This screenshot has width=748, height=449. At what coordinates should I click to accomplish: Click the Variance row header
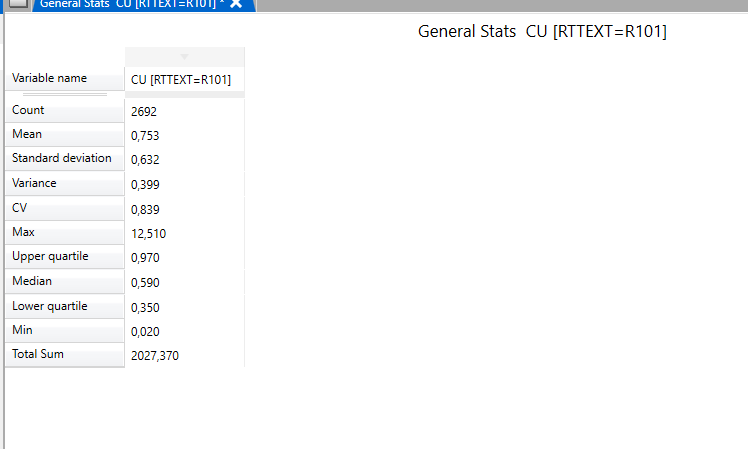point(65,183)
